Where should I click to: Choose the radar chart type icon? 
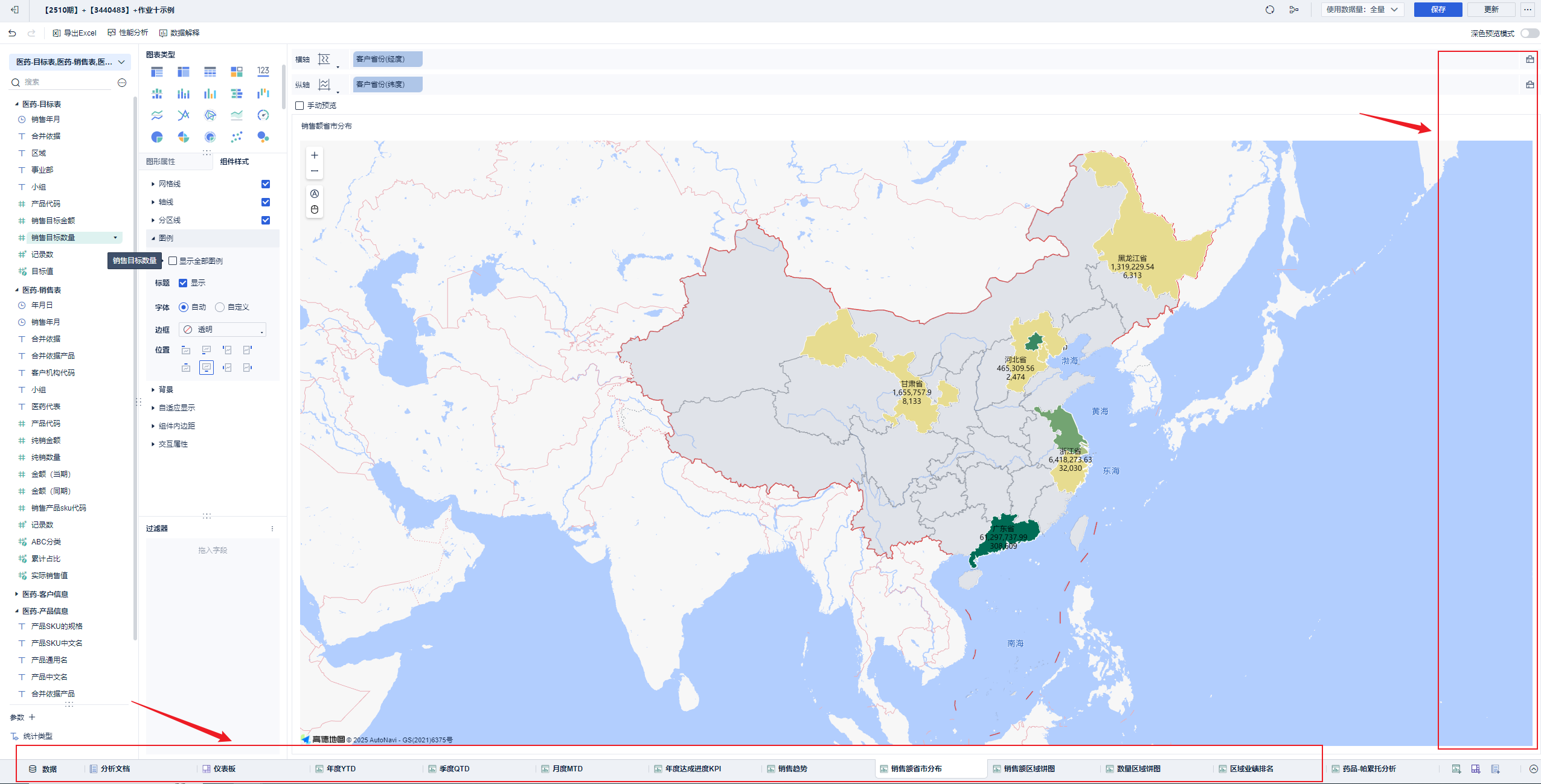pyautogui.click(x=210, y=115)
